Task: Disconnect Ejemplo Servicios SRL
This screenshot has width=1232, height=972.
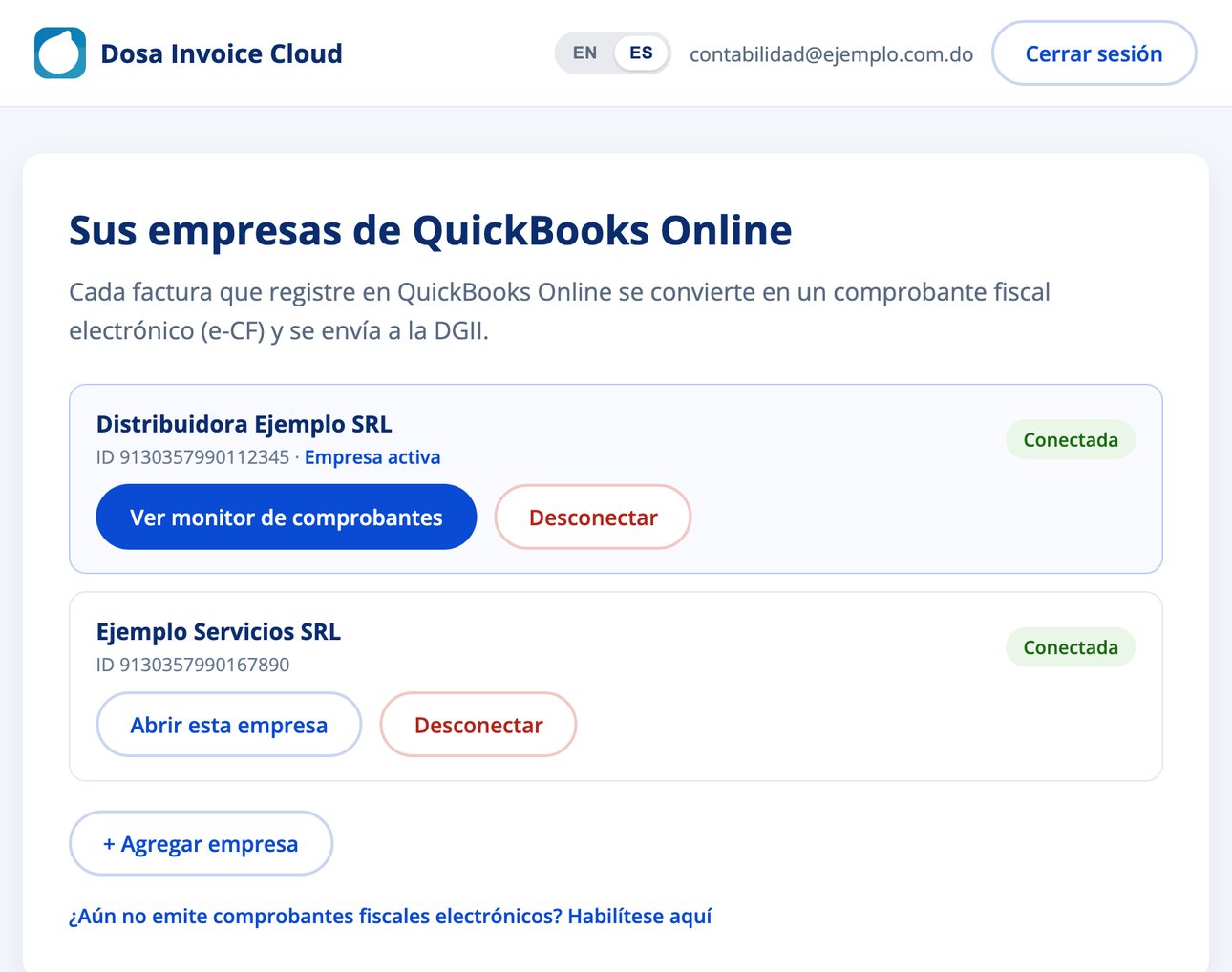Action: click(x=478, y=725)
